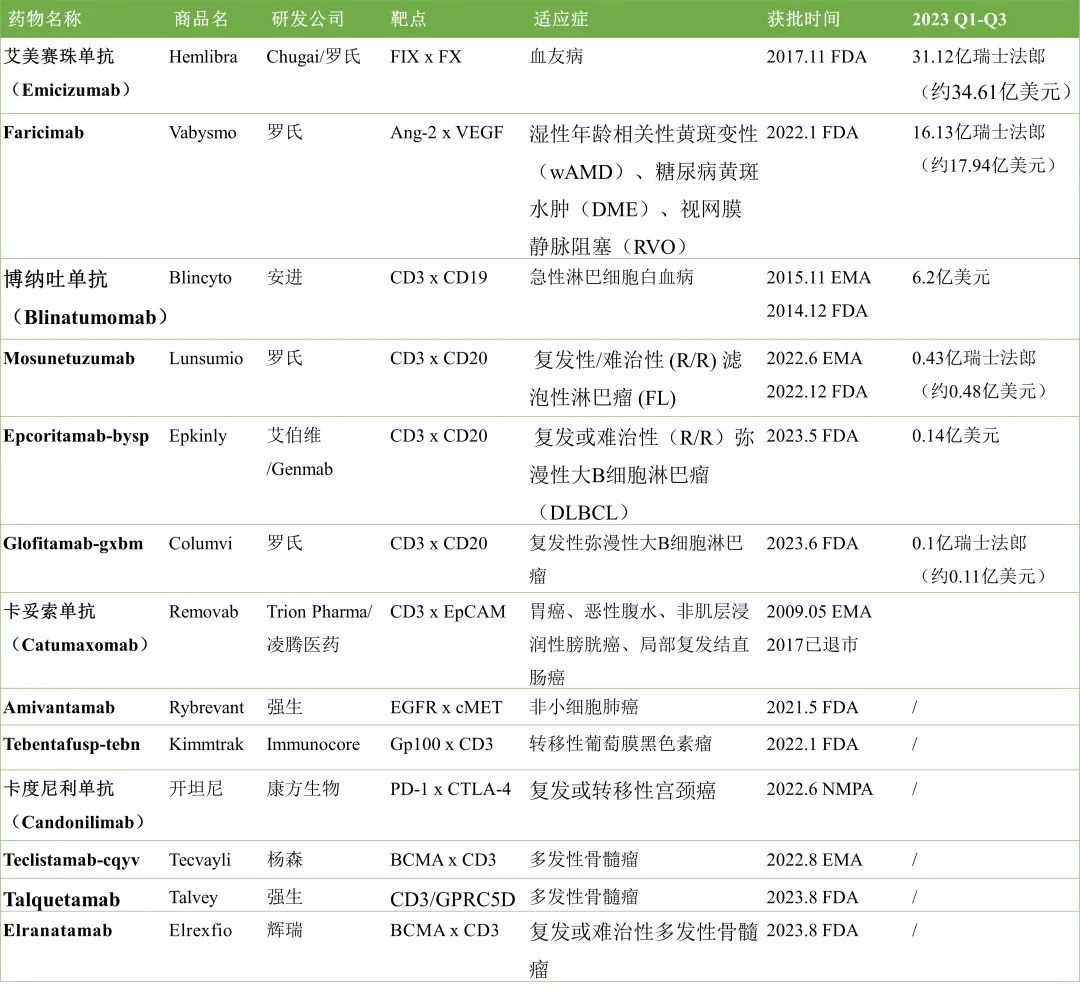The width and height of the screenshot is (1080, 993).
Task: Select the Mosunetuzumab drug name
Action: [x=69, y=358]
